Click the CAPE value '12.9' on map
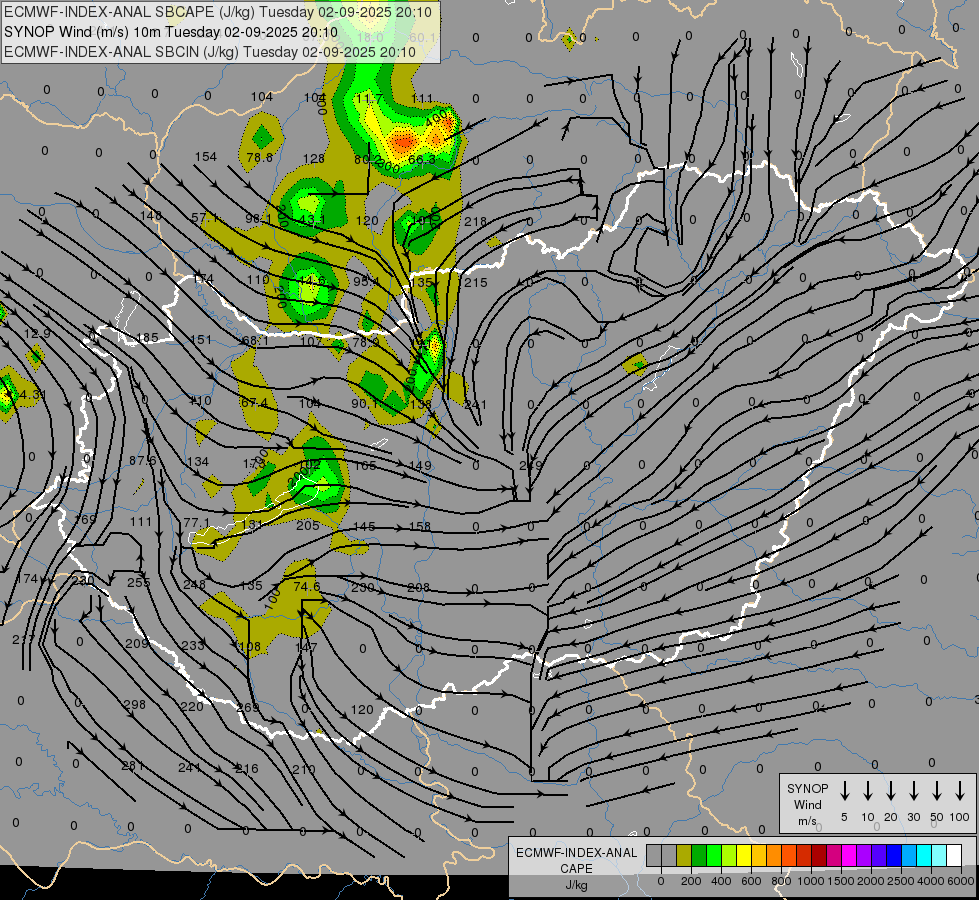979x900 pixels. coord(37,334)
